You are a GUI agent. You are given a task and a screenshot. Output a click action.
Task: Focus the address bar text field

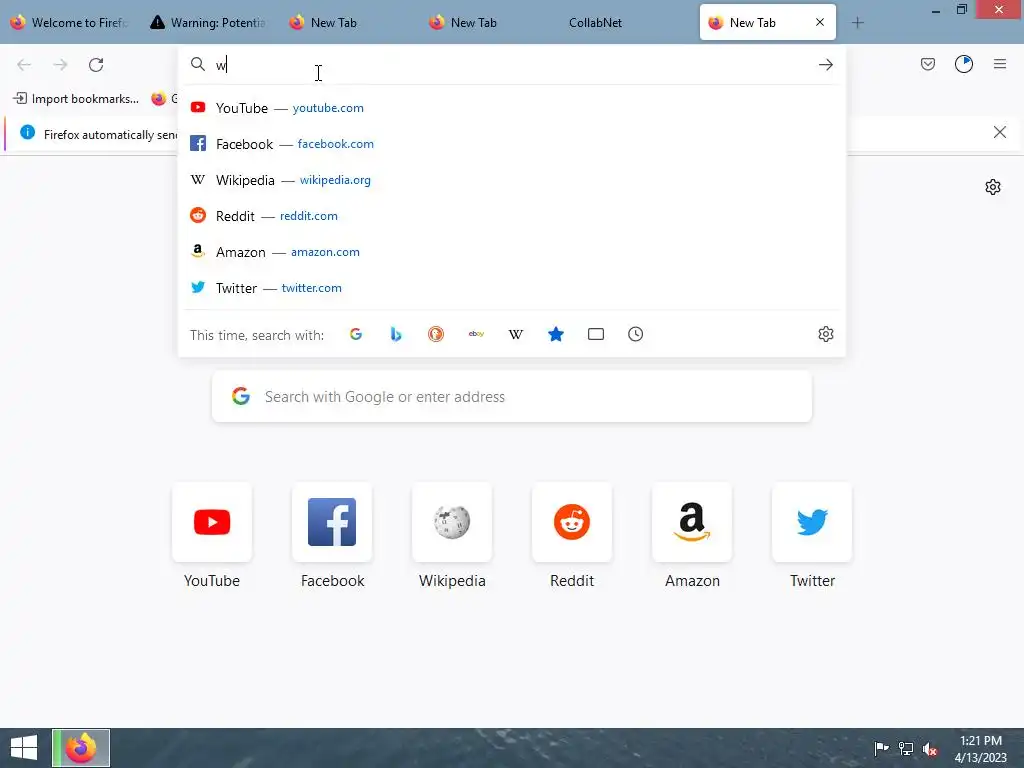(511, 65)
